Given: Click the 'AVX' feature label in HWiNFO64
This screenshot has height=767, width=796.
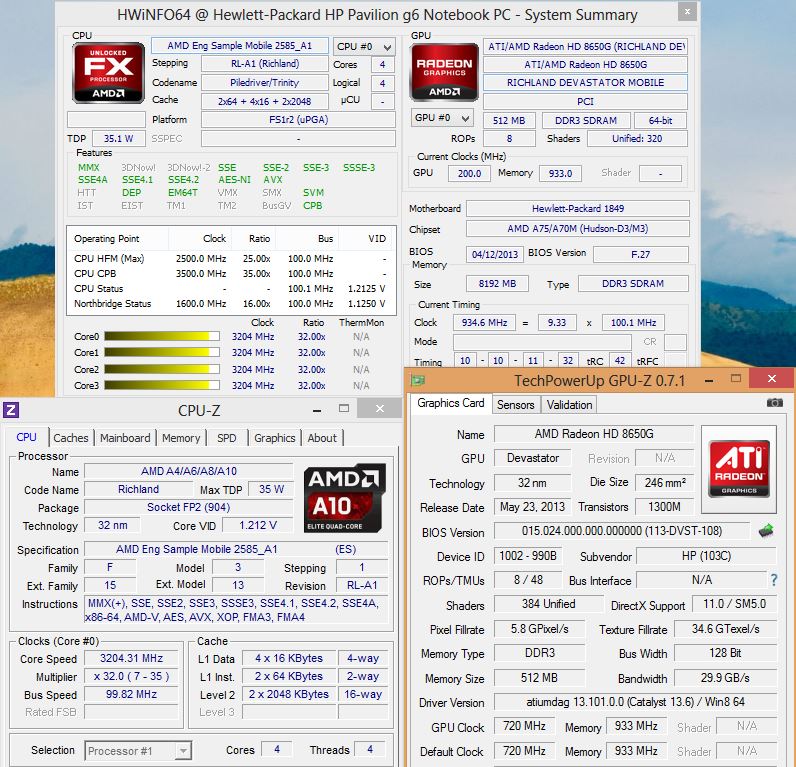Looking at the screenshot, I should 273,180.
